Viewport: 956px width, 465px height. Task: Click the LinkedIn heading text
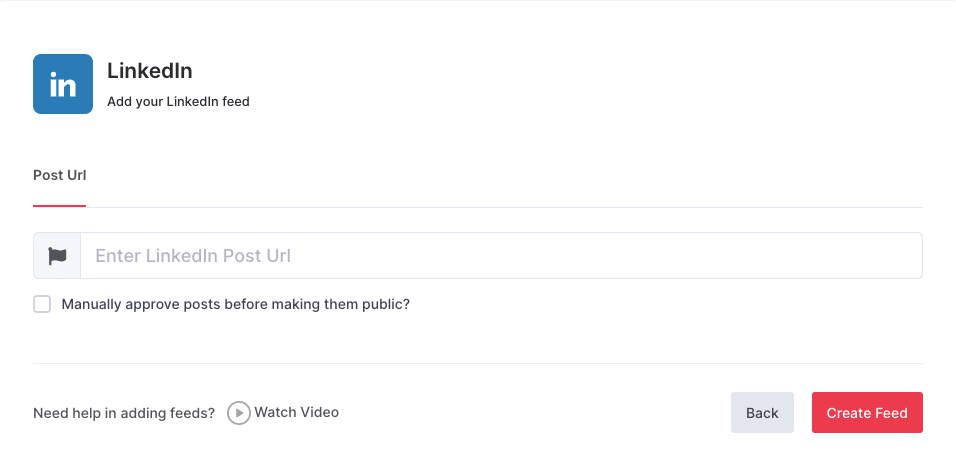point(149,71)
